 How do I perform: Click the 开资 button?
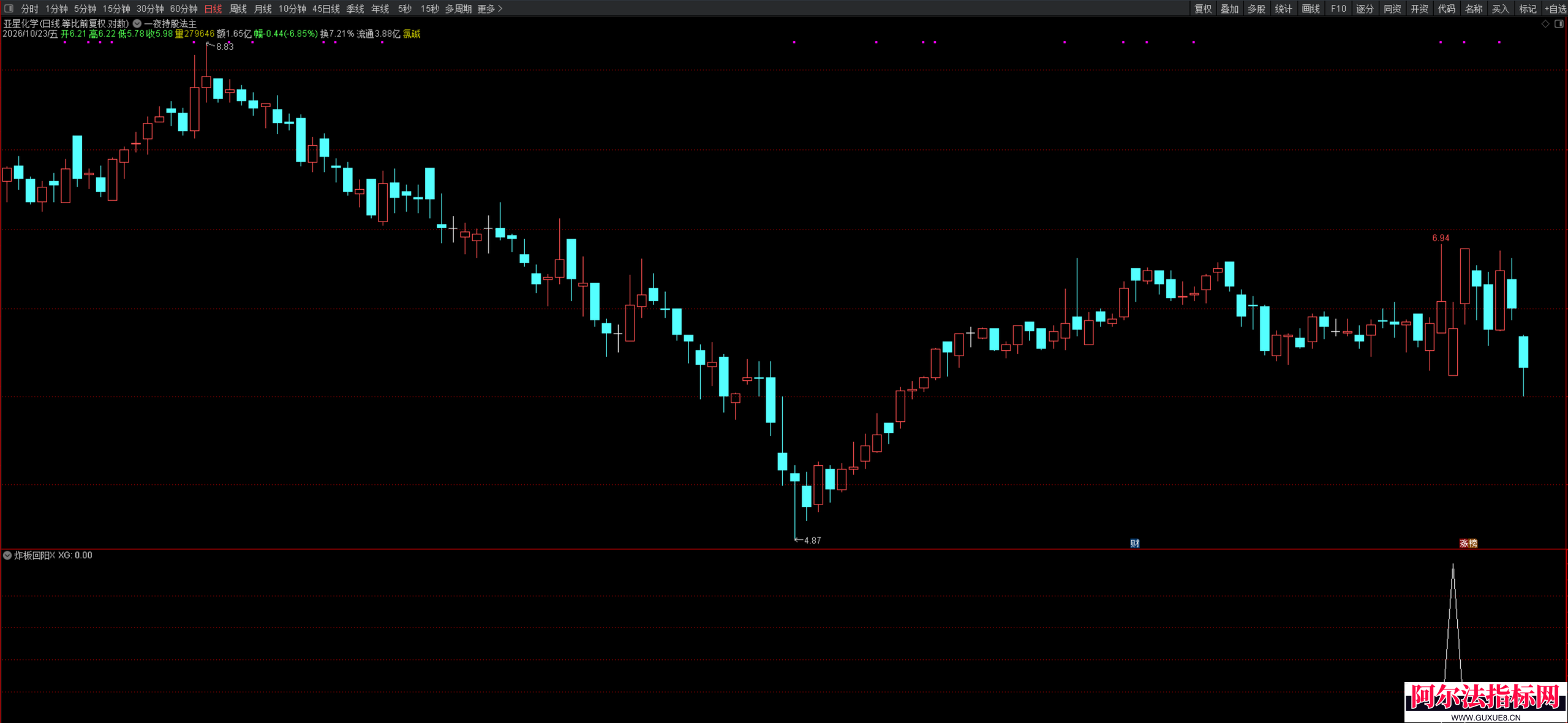click(x=1419, y=9)
